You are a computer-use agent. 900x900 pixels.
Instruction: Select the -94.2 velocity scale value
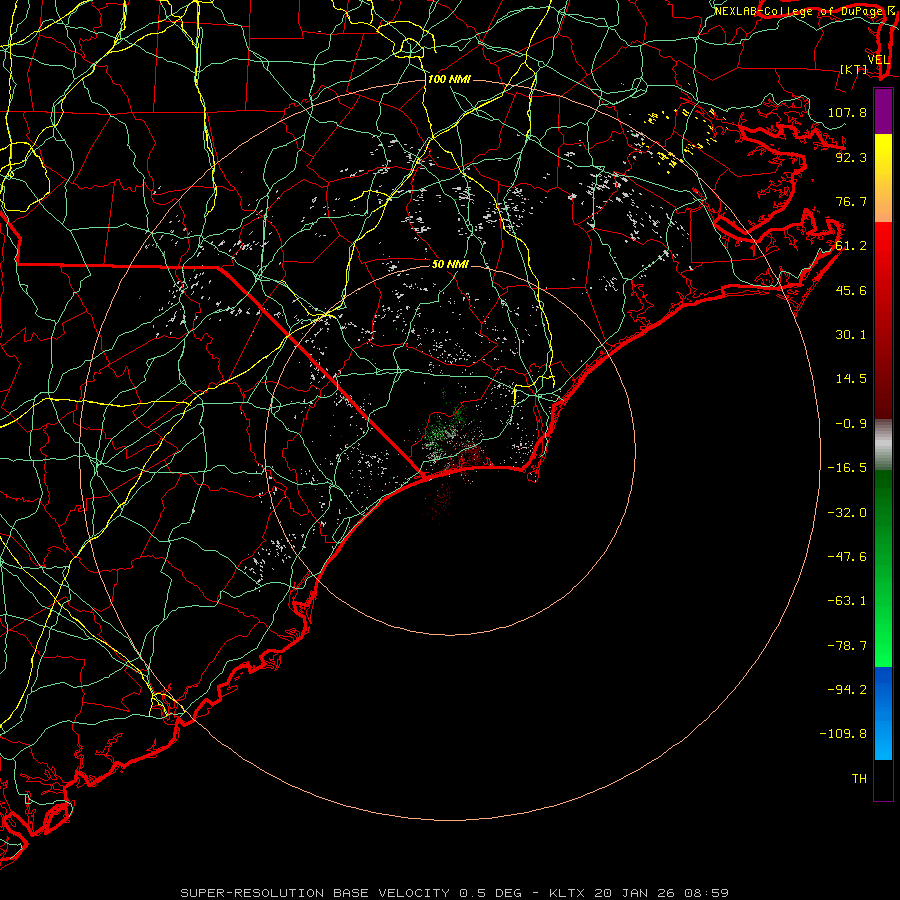click(847, 690)
